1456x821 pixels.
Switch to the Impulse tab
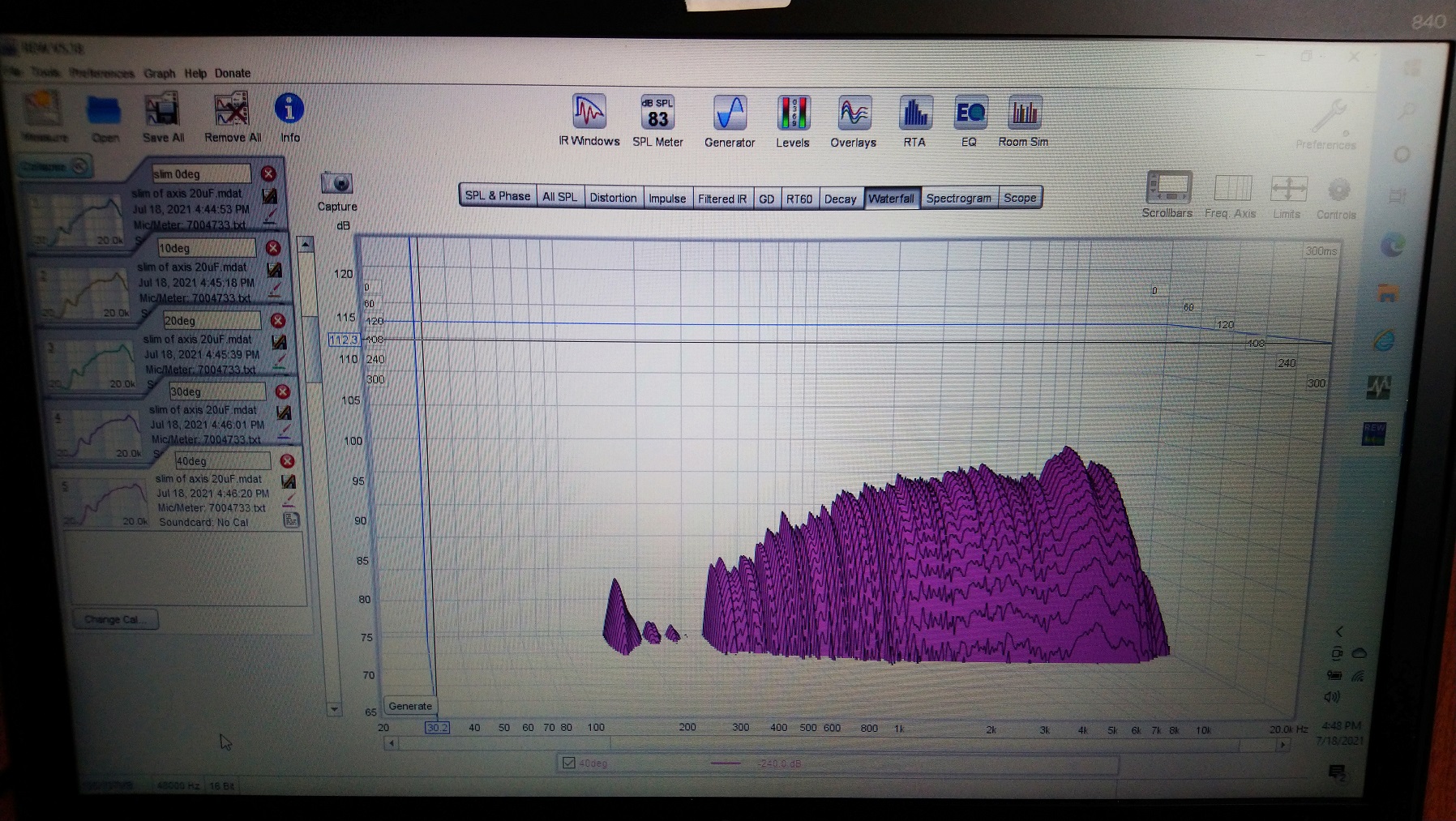point(667,198)
